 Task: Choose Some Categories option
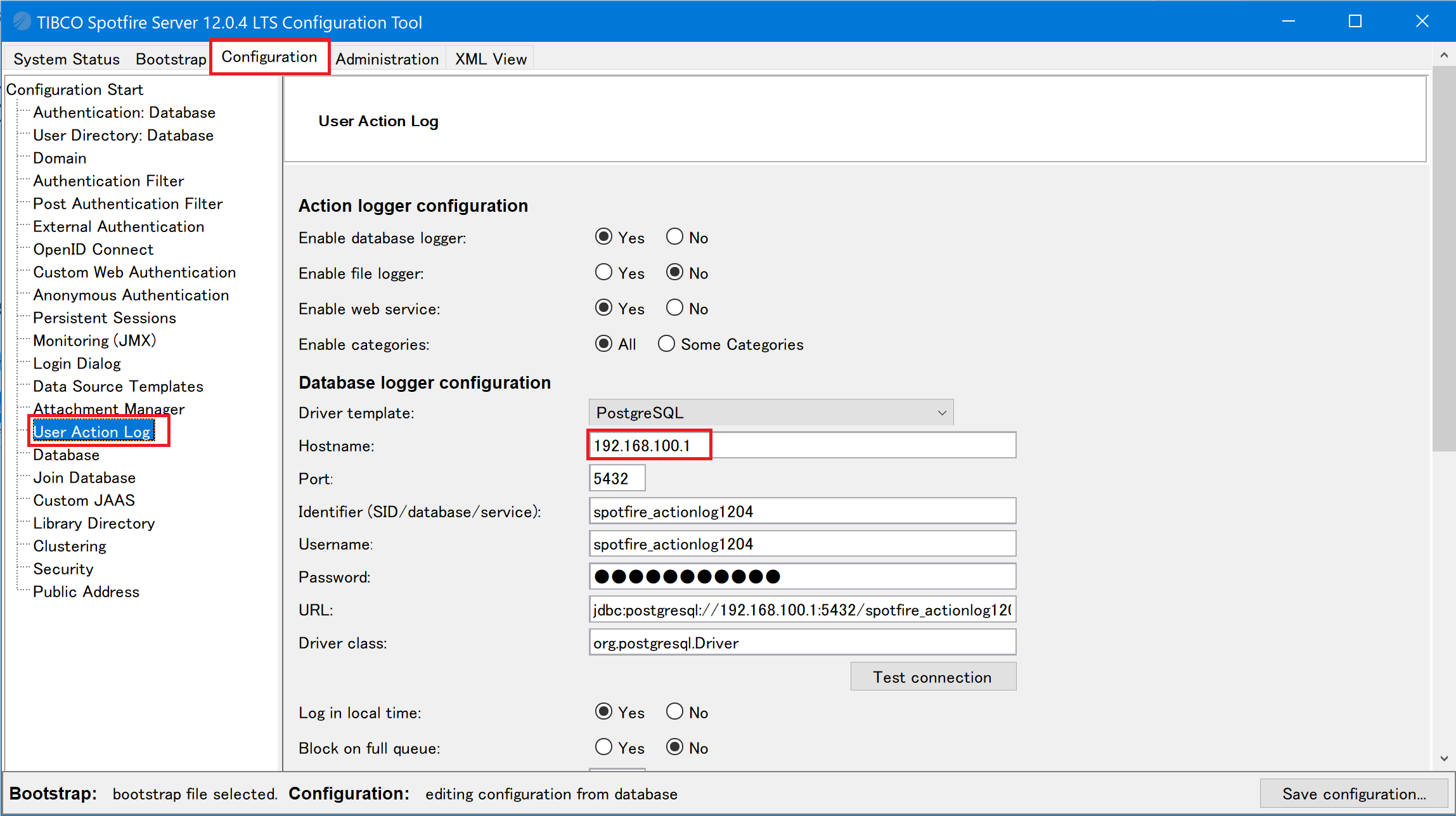pyautogui.click(x=666, y=344)
